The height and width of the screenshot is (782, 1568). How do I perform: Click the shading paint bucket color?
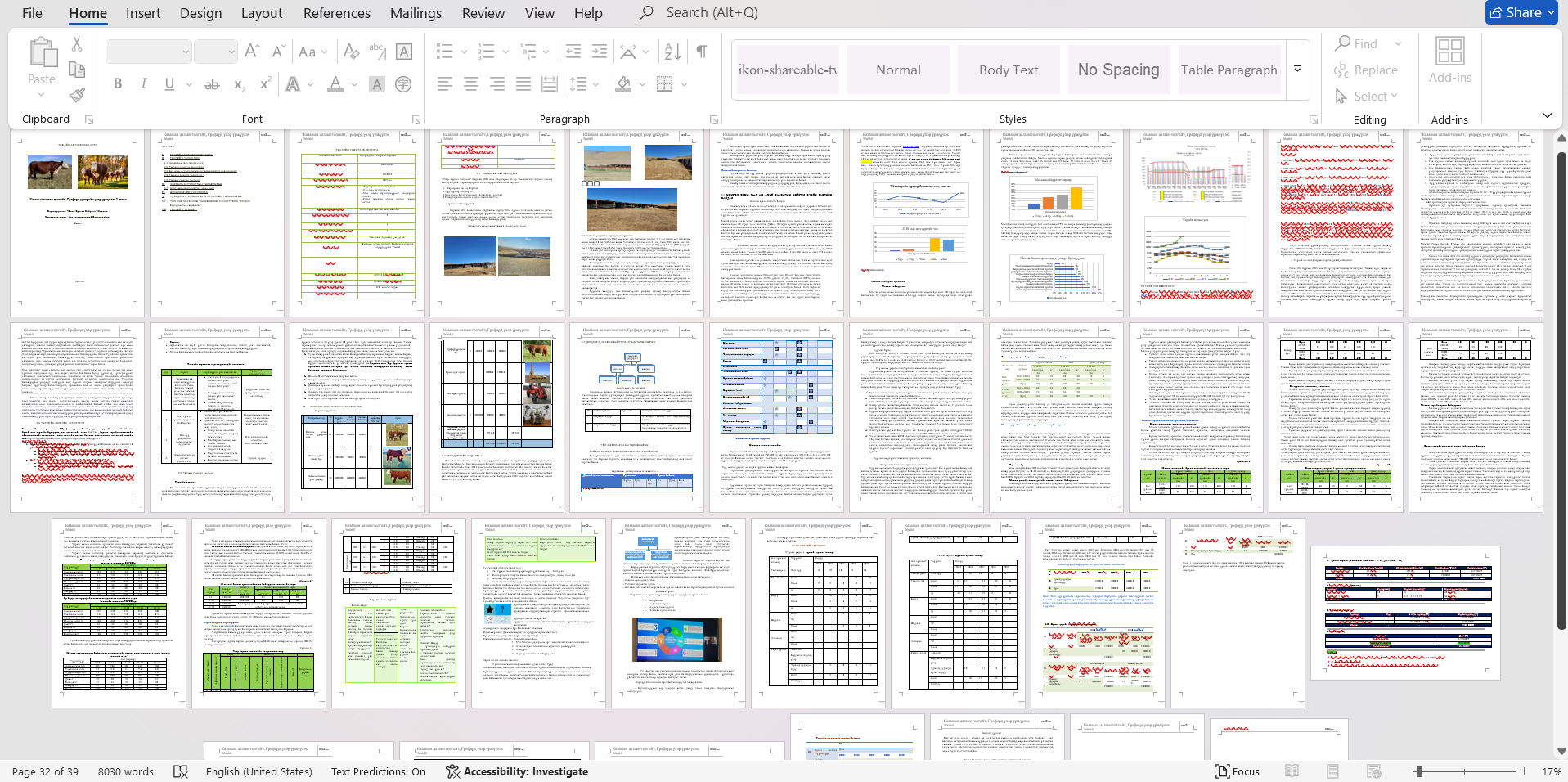623,84
